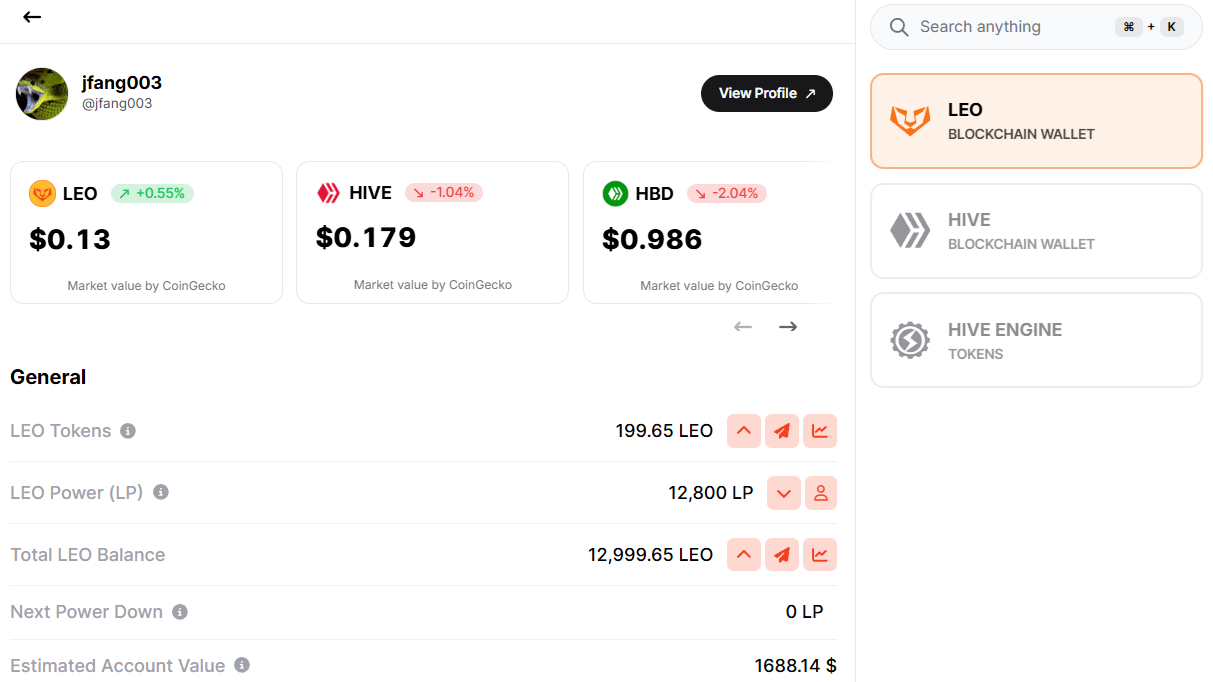
Task: Switch to the HIVE Blockchain Wallet tab
Action: point(1036,231)
